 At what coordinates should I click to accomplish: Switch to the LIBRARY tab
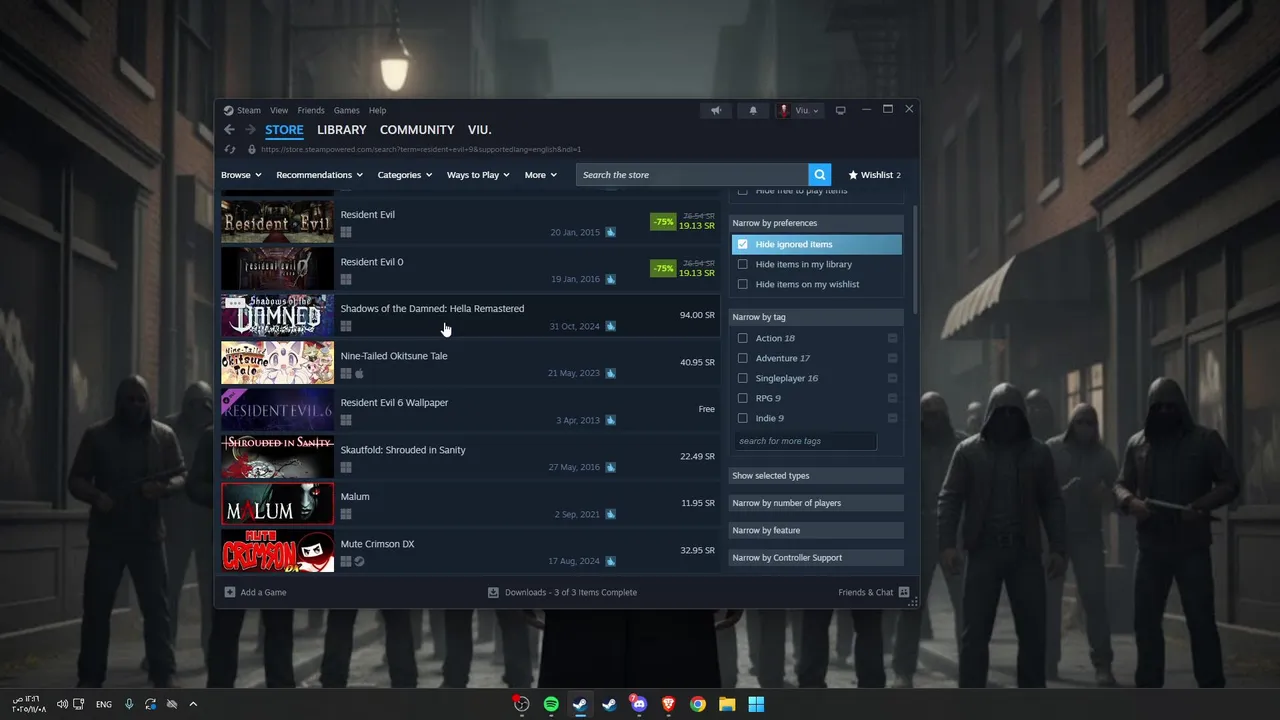pos(342,130)
